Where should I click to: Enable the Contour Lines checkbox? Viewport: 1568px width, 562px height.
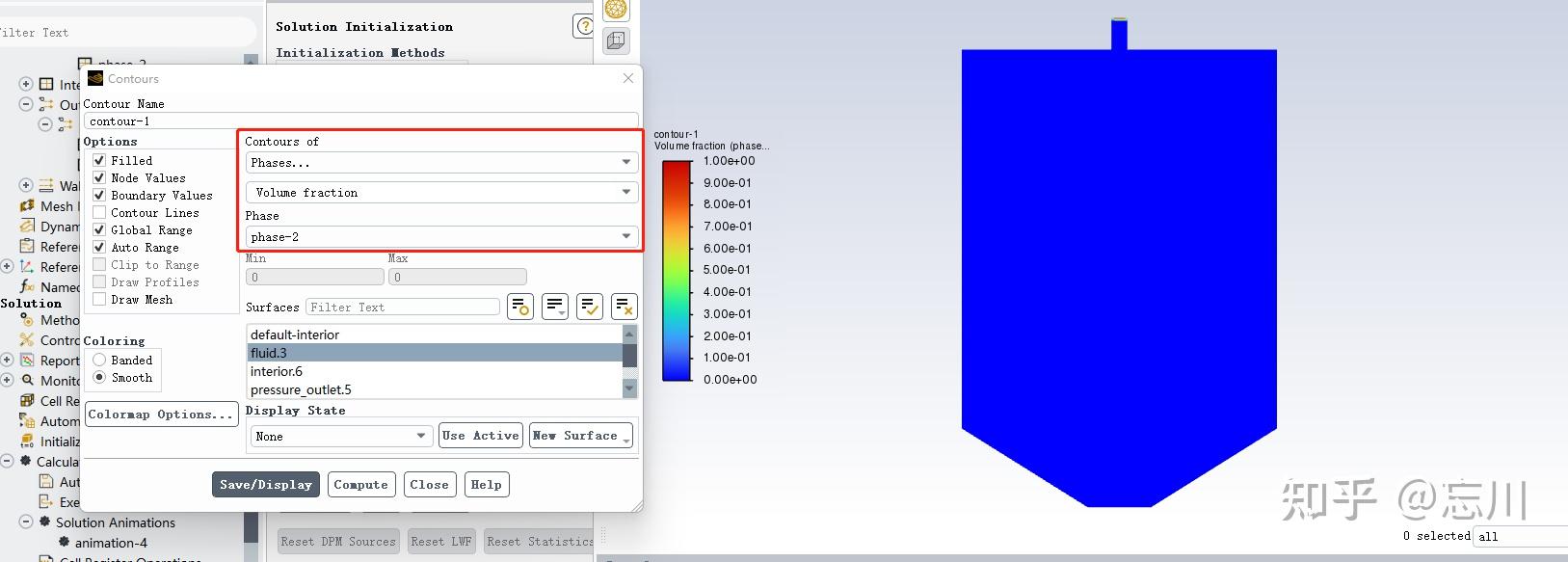[x=99, y=212]
